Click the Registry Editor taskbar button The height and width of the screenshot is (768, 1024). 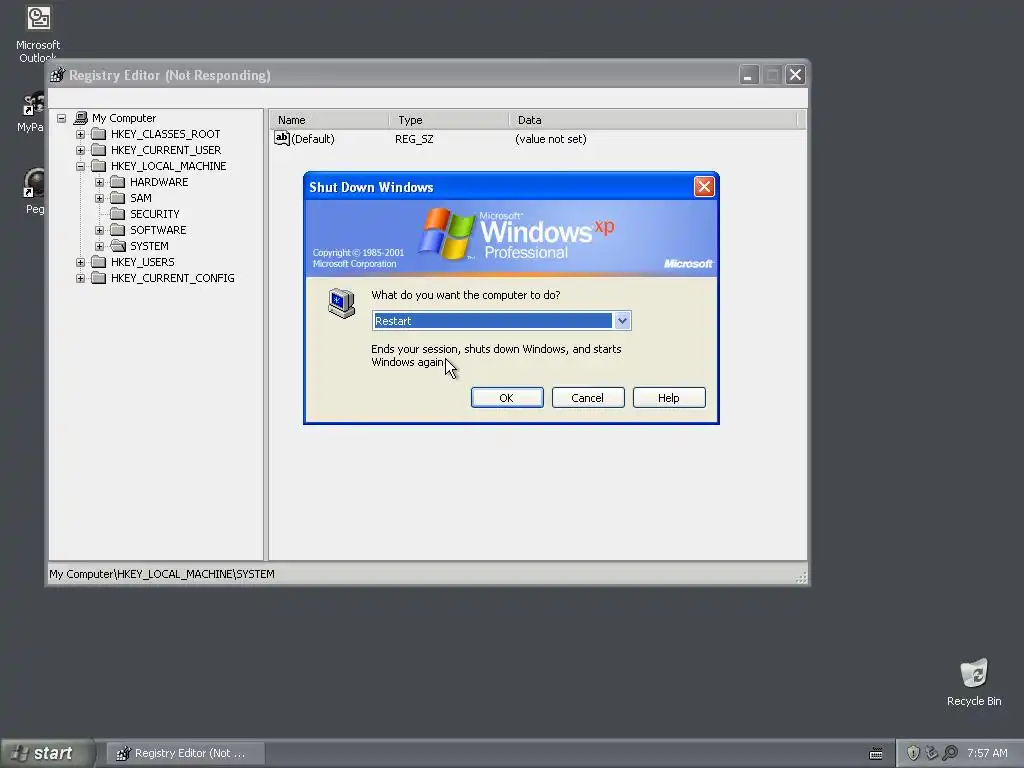[185, 754]
